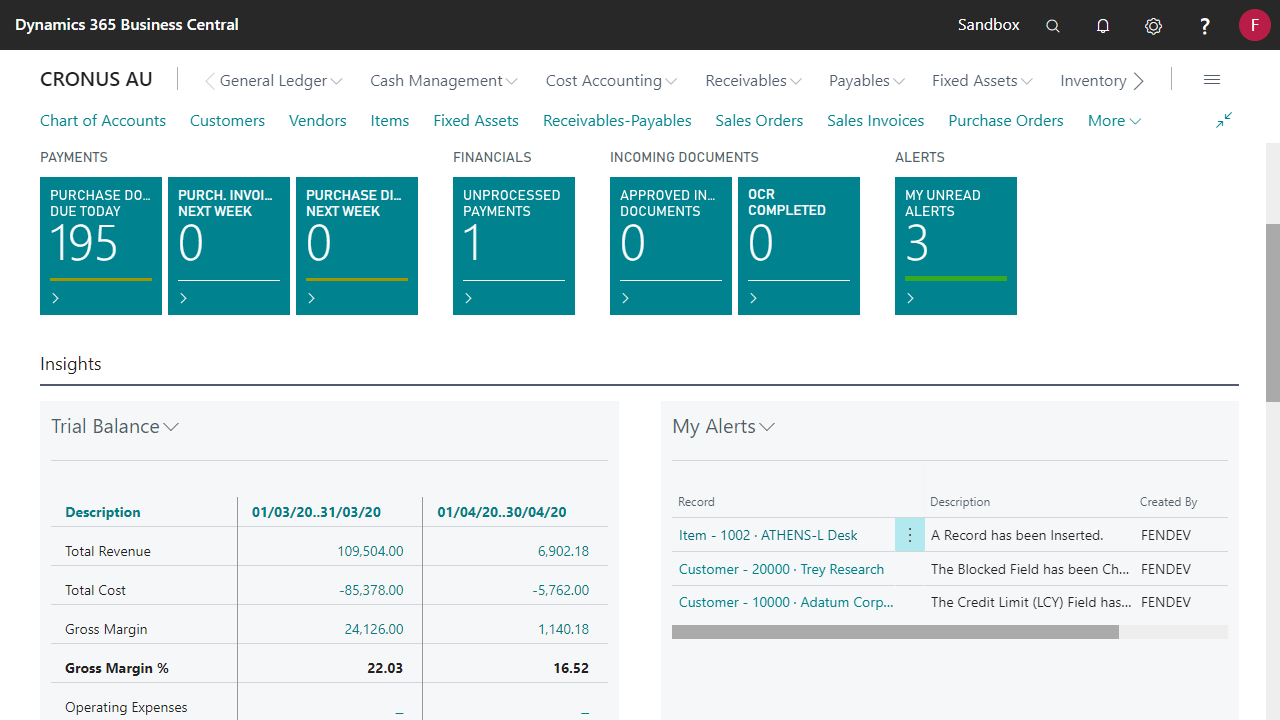The height and width of the screenshot is (720, 1280).
Task: Open the Approved Incoming Documents tile
Action: click(x=671, y=246)
